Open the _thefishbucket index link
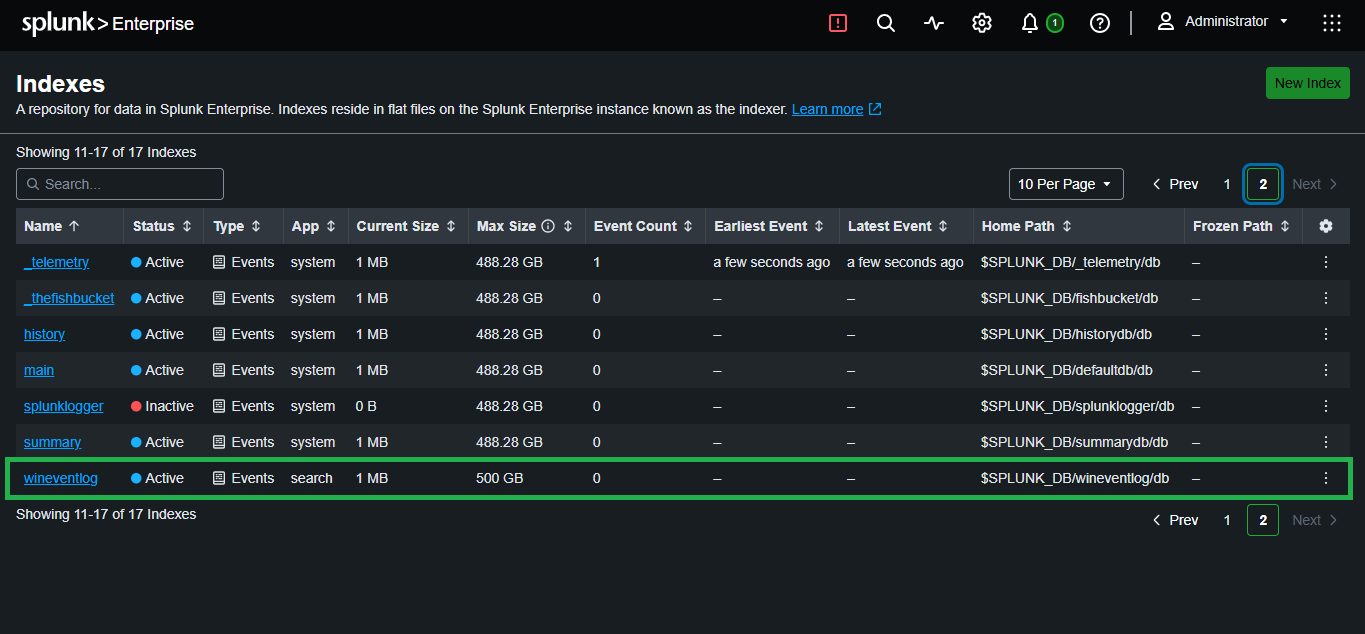The image size is (1365, 634). click(x=69, y=298)
